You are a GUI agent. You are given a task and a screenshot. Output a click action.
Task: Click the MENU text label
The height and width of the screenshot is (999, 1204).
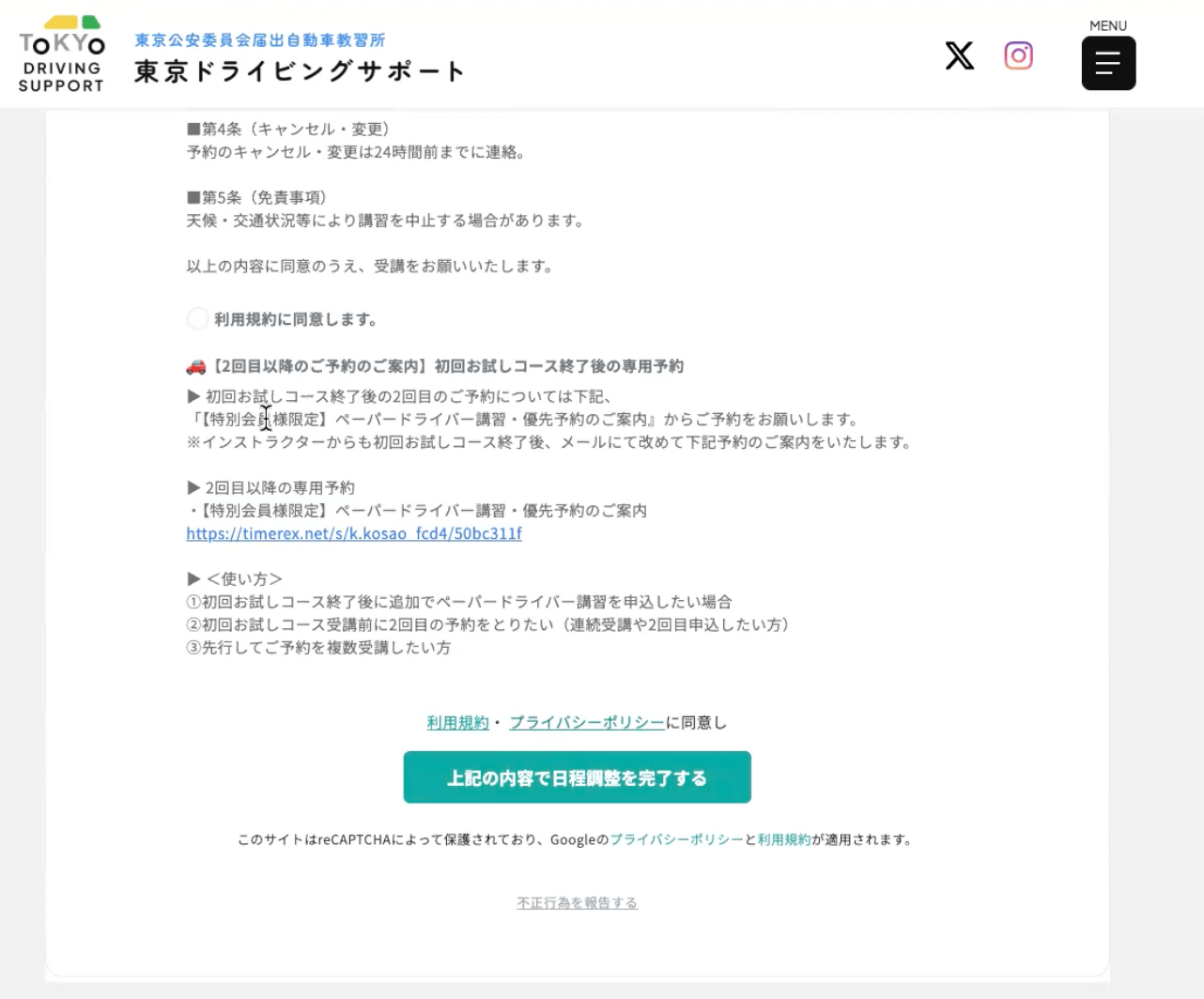(1108, 25)
